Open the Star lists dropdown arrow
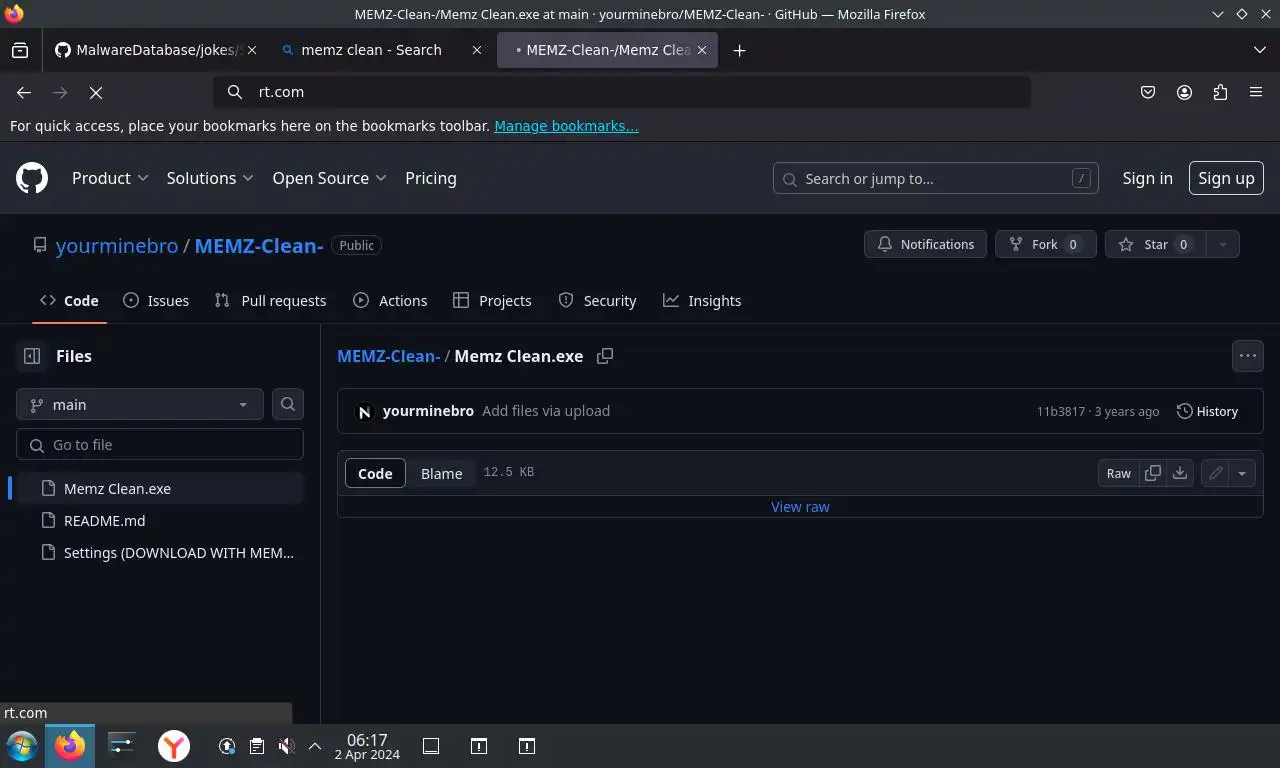Viewport: 1280px width, 768px height. [x=1222, y=244]
